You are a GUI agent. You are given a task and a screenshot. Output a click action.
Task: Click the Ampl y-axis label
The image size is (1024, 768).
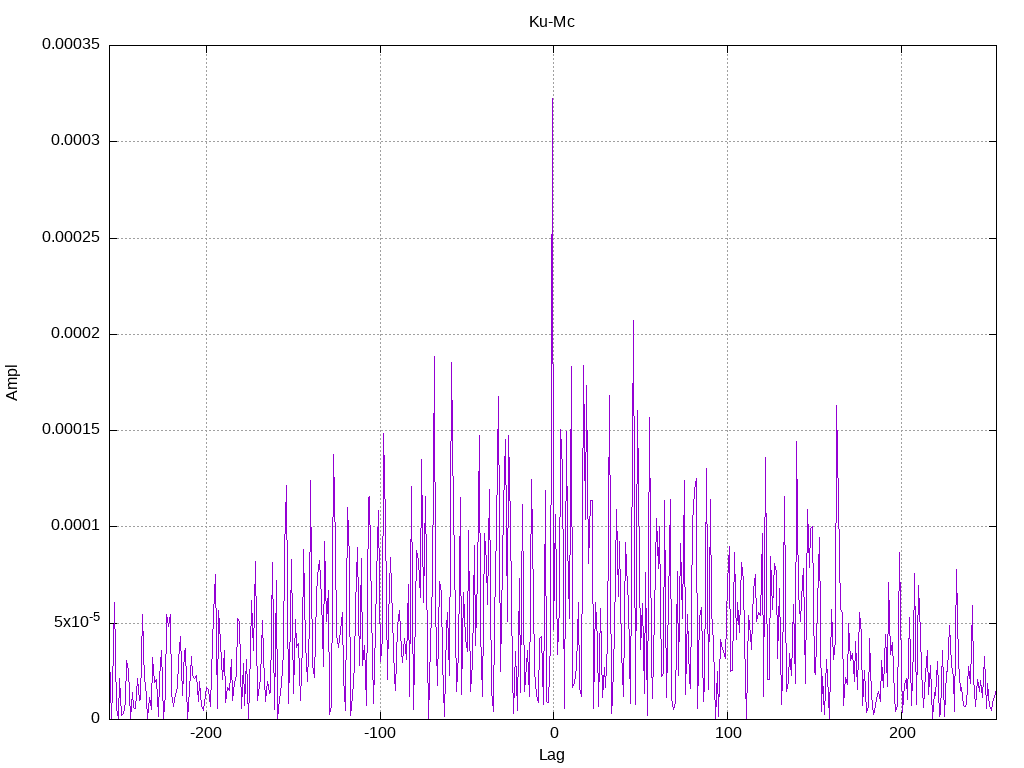12,383
